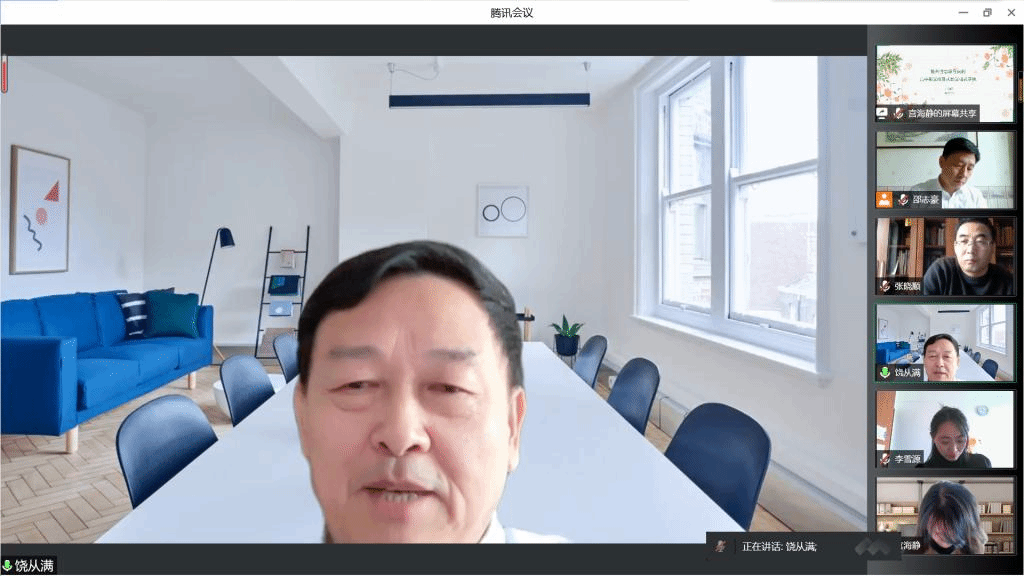Click 饶从满 name label under main video
The width and height of the screenshot is (1024, 576).
(35, 566)
